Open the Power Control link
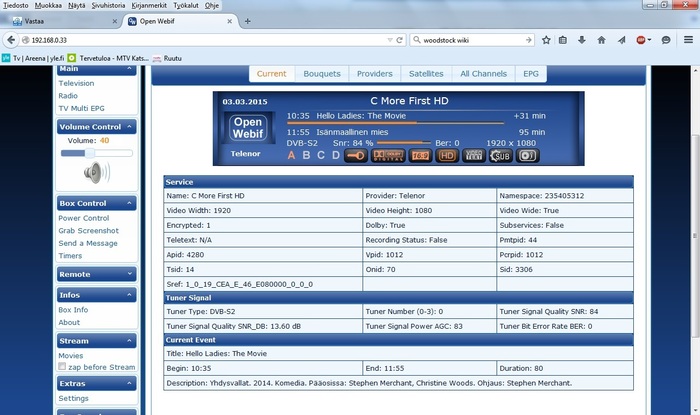700x415 pixels. pos(84,218)
